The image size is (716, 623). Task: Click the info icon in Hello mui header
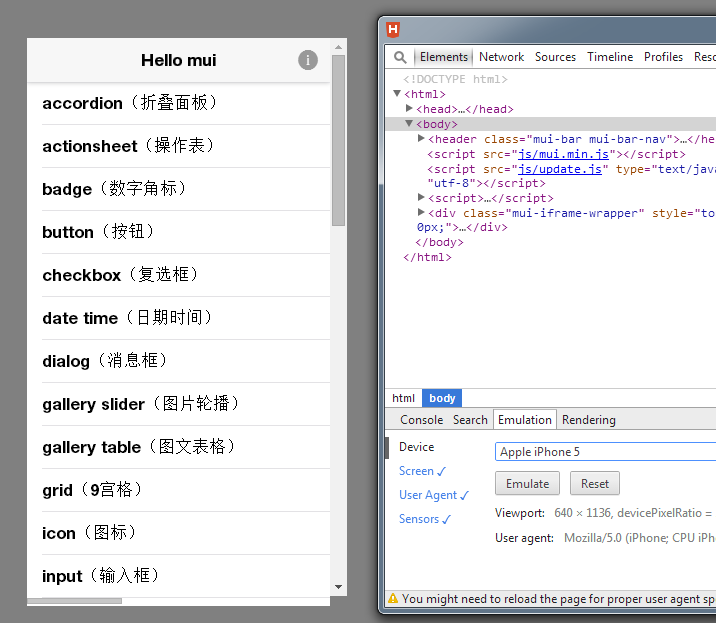(x=308, y=60)
